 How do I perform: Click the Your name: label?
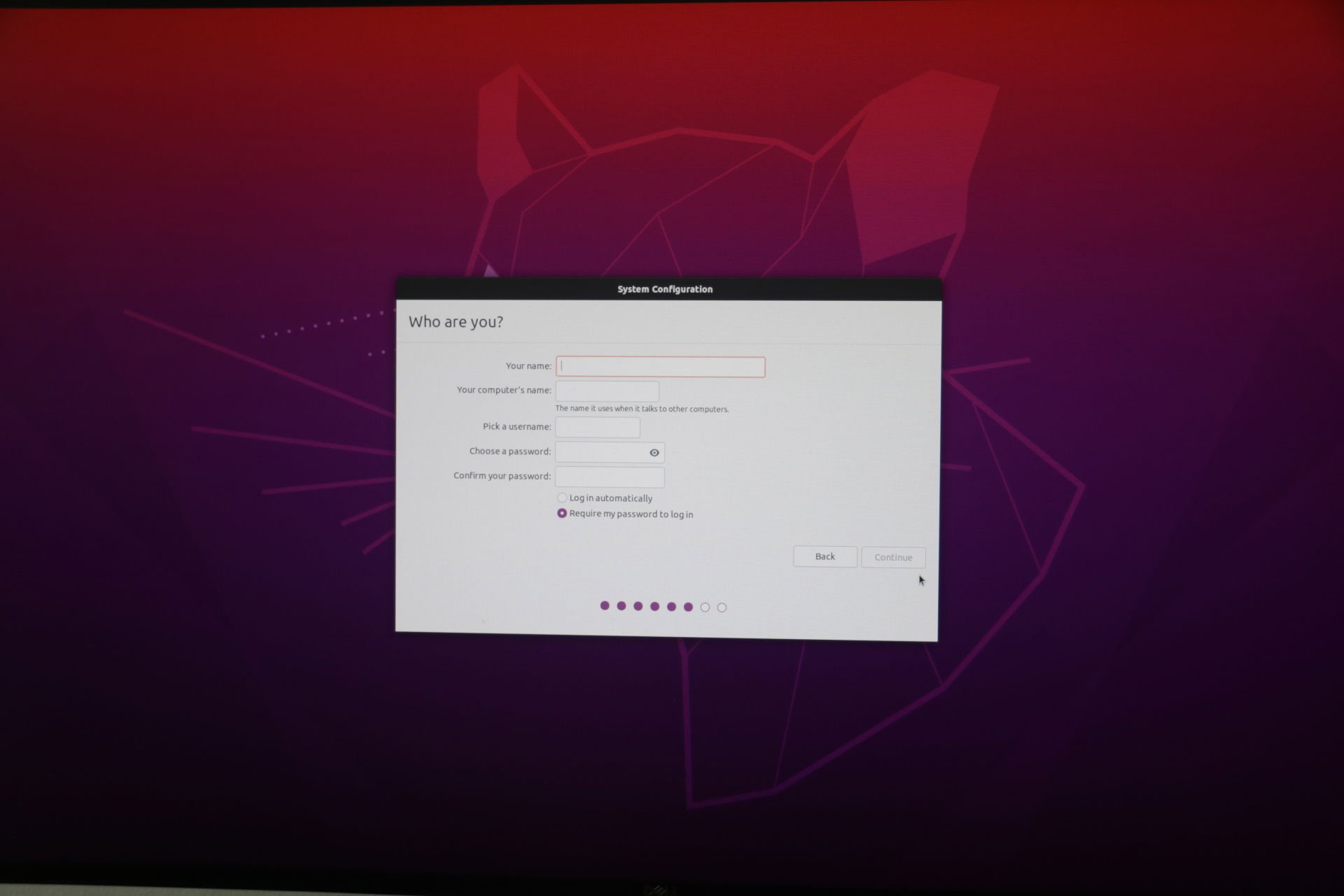[x=528, y=366]
